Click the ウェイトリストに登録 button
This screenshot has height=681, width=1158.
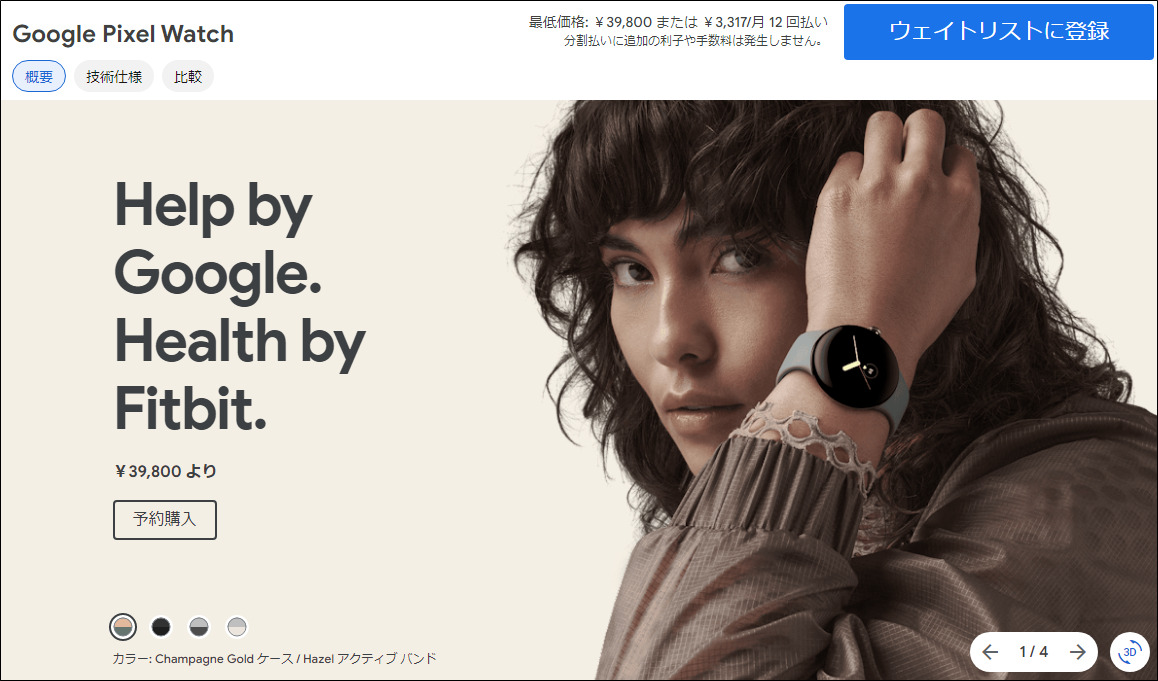pyautogui.click(x=998, y=31)
